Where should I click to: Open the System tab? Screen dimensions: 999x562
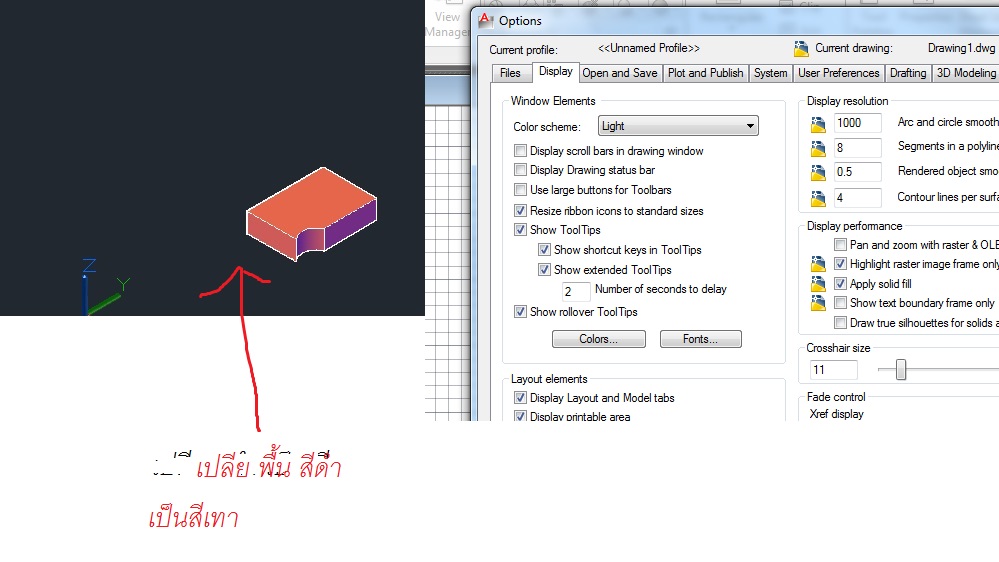(x=770, y=73)
